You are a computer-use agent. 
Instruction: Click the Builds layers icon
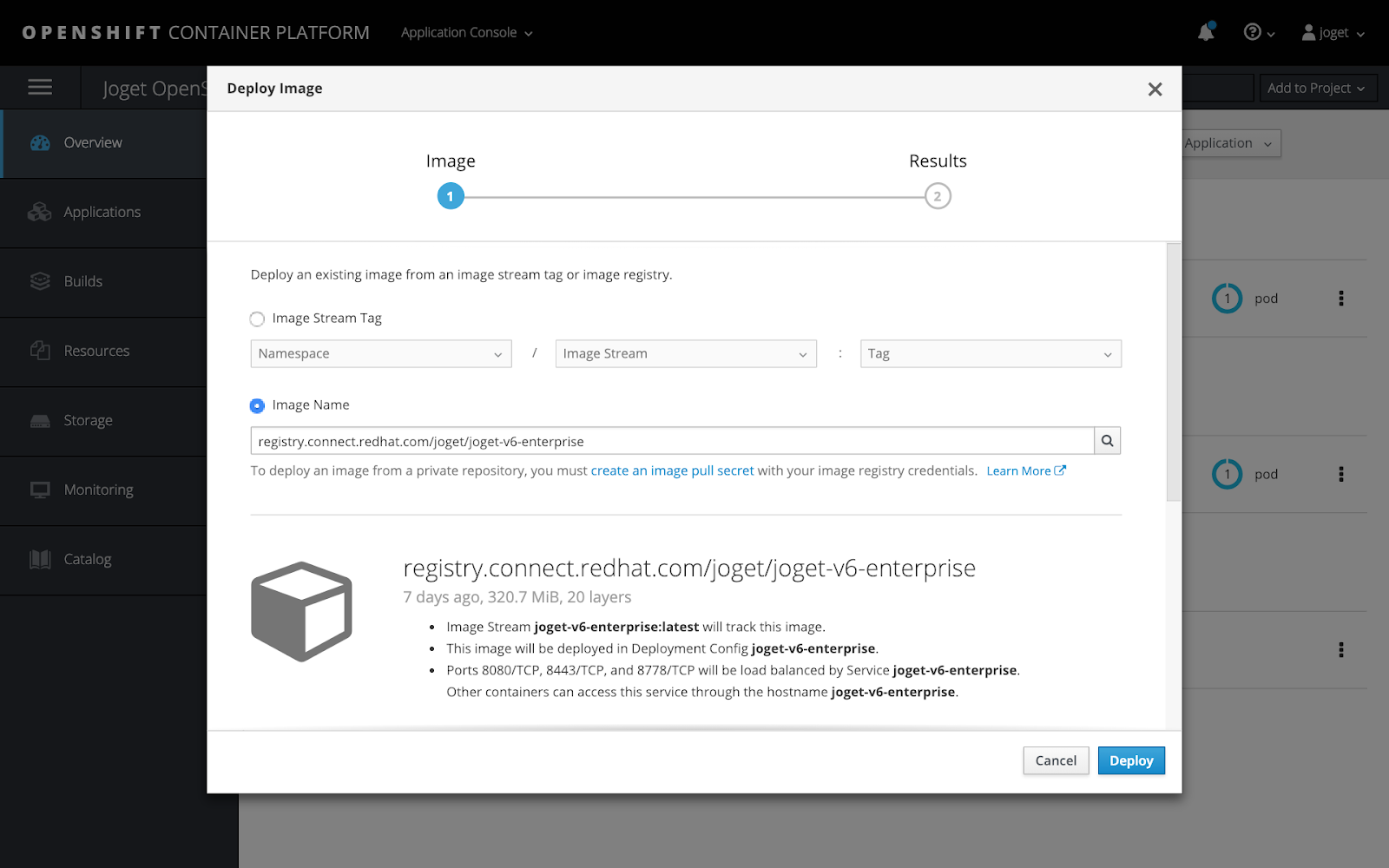[40, 281]
